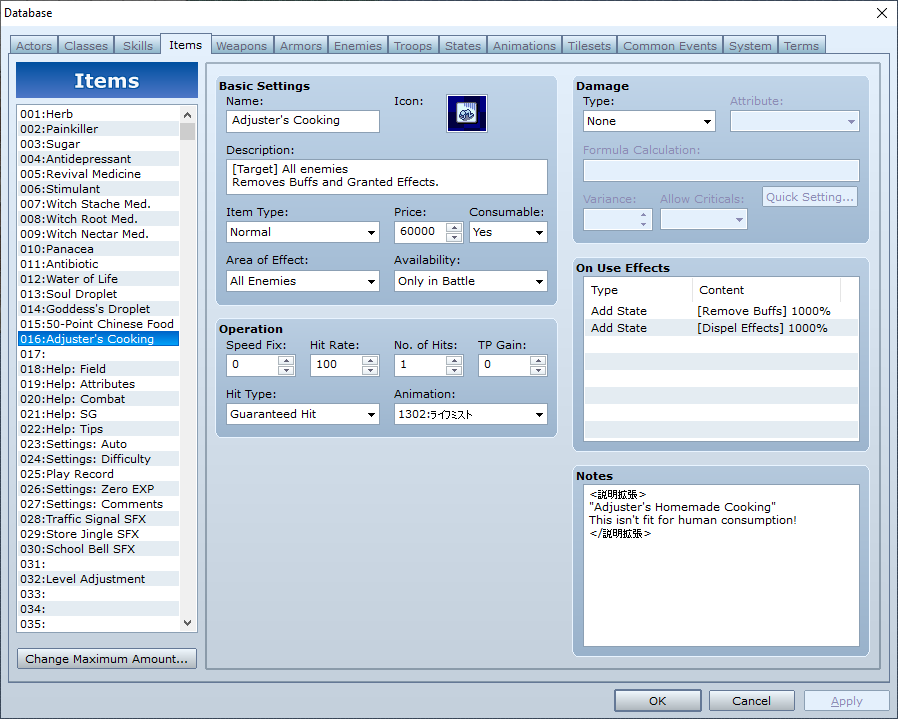Choose the Animation dropdown

(x=470, y=414)
